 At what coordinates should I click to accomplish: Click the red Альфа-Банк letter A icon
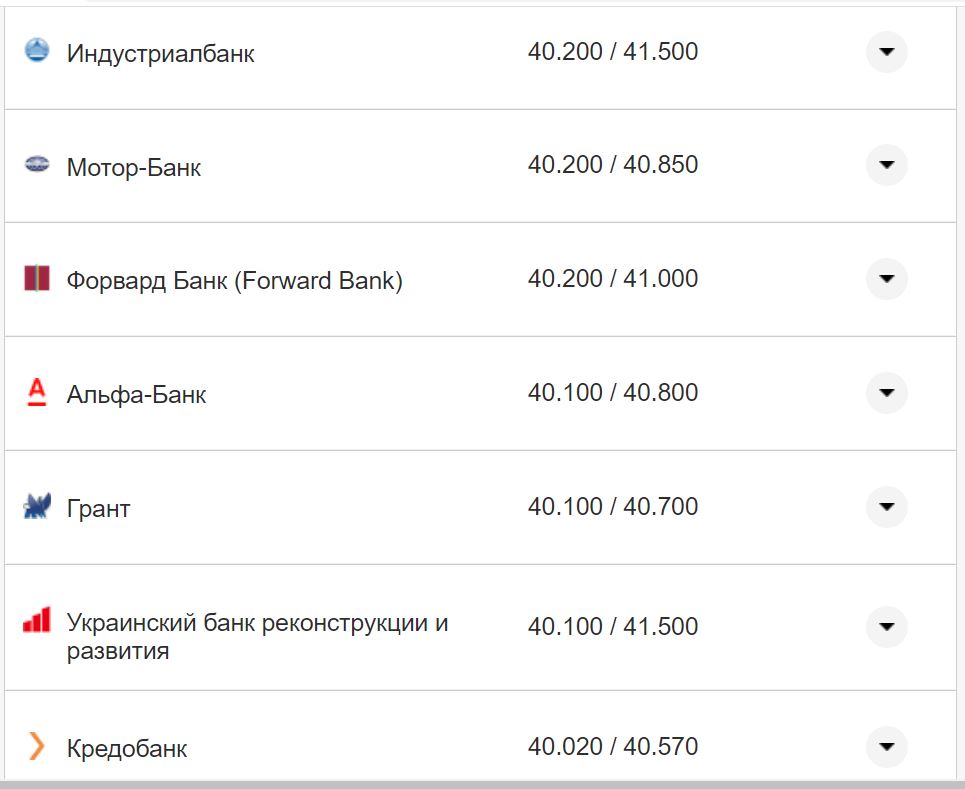coord(35,393)
